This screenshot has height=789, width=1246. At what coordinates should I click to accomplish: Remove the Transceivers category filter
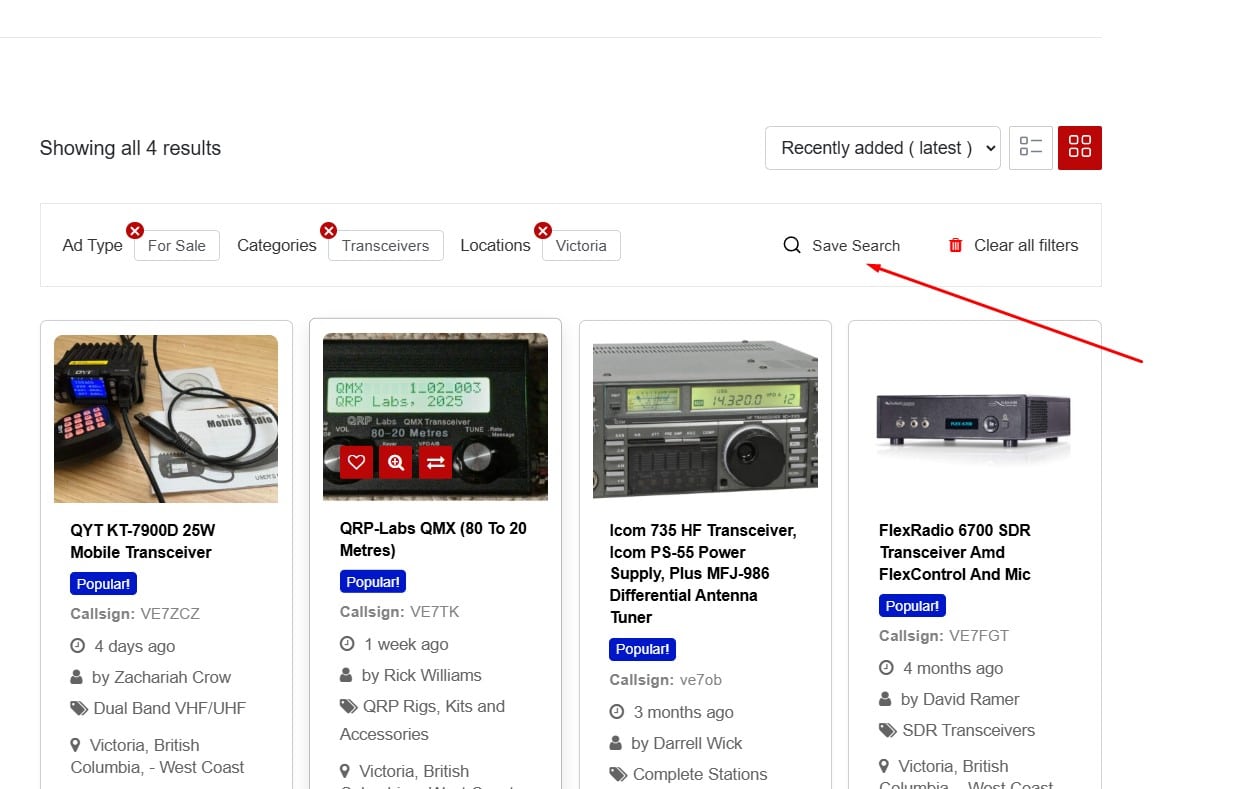click(328, 231)
